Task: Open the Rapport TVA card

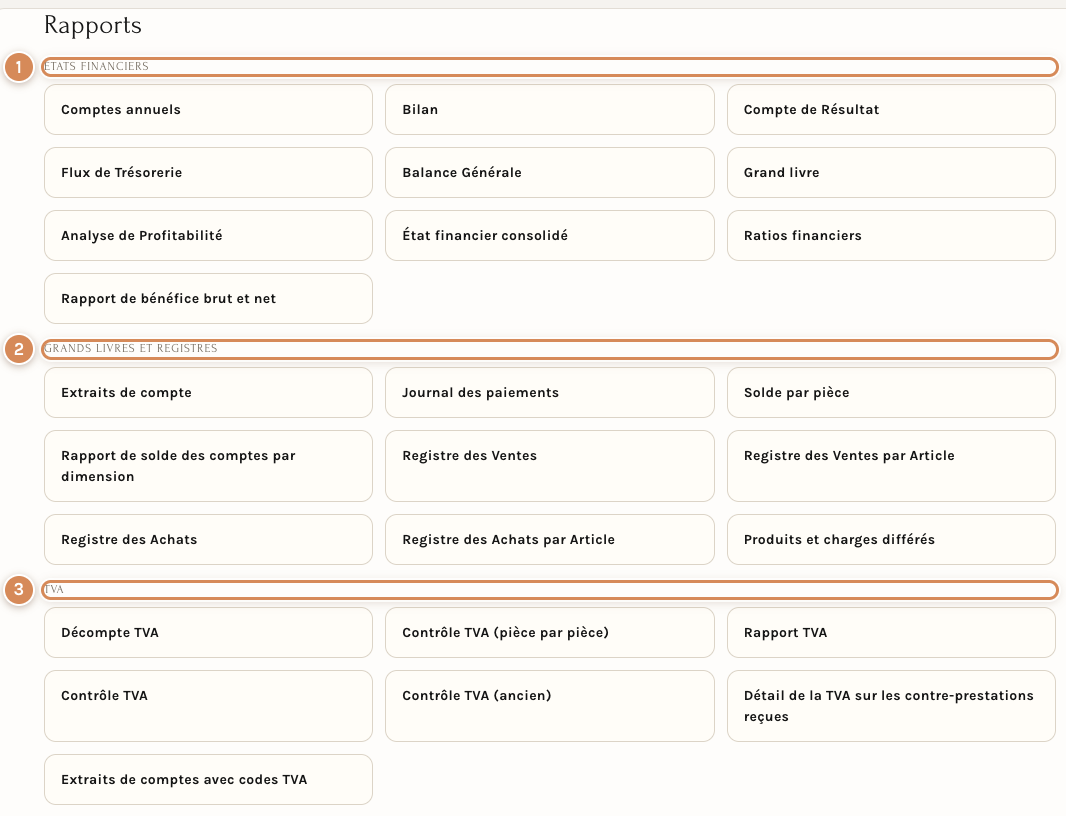Action: pyautogui.click(x=891, y=632)
